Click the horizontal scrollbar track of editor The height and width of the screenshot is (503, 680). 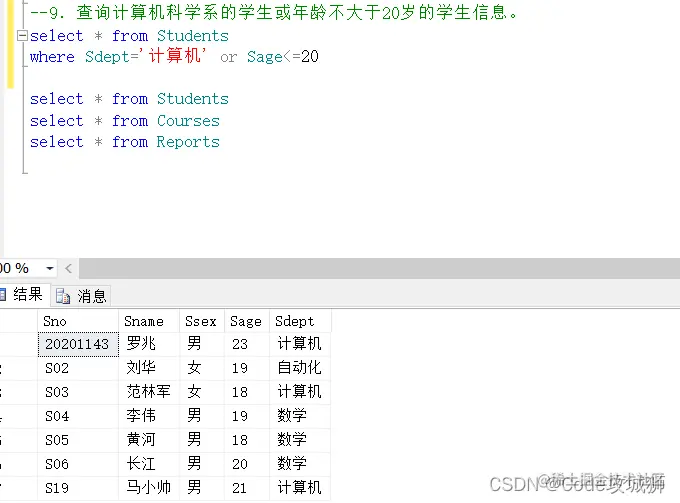pos(379,268)
